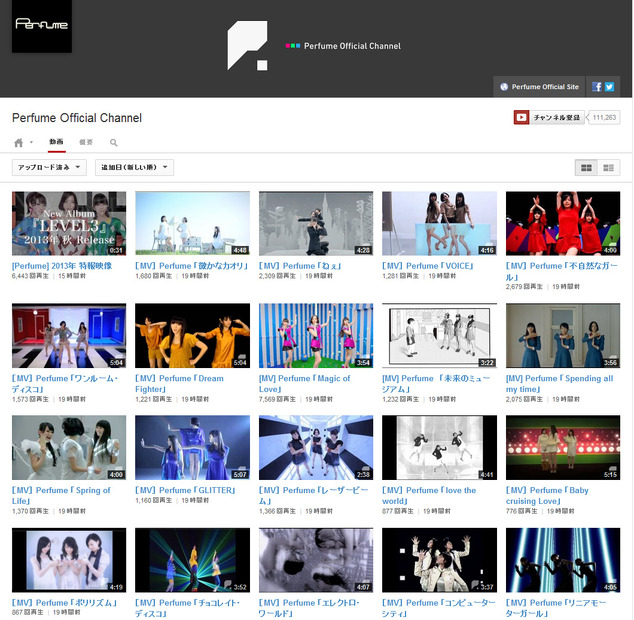Open the Baby cruising Love thumbnail

click(563, 447)
